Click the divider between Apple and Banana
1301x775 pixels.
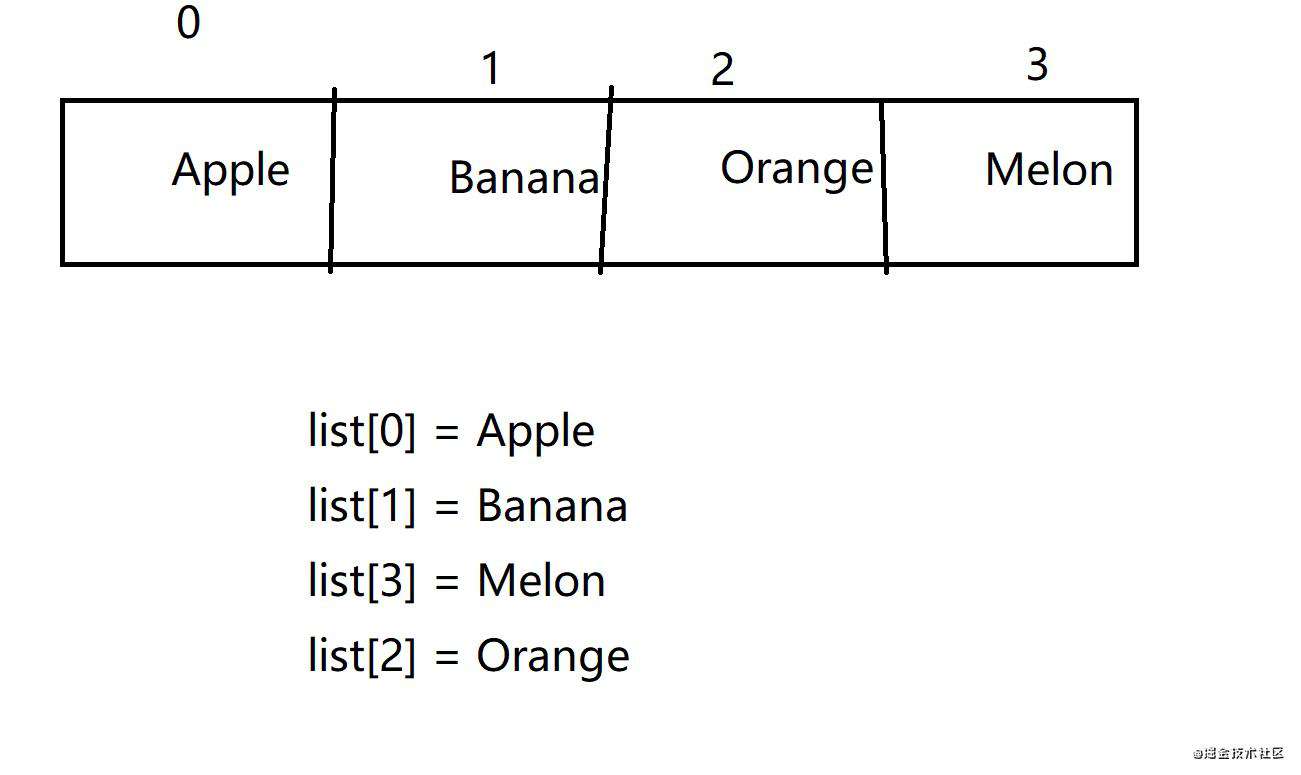pyautogui.click(x=332, y=180)
